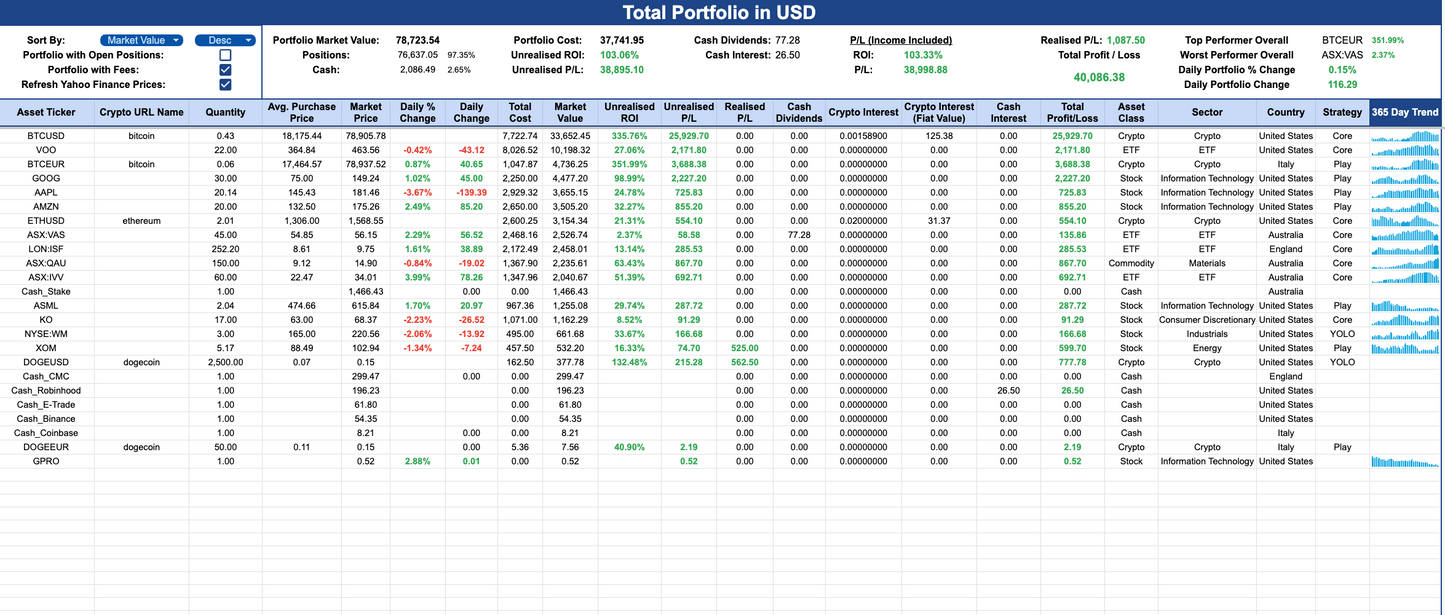Viewport: 1445px width, 615px height.
Task: Click Portfolio Market Value 78,723.54
Action: 418,40
